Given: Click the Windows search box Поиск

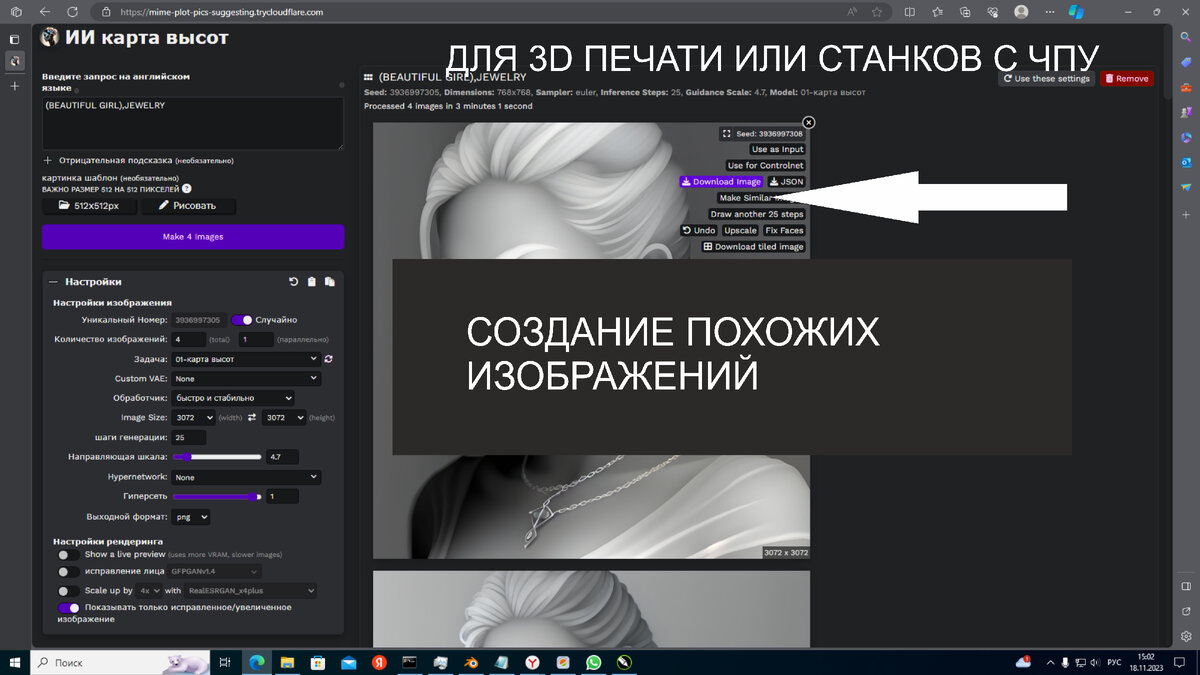Looking at the screenshot, I should 122,662.
